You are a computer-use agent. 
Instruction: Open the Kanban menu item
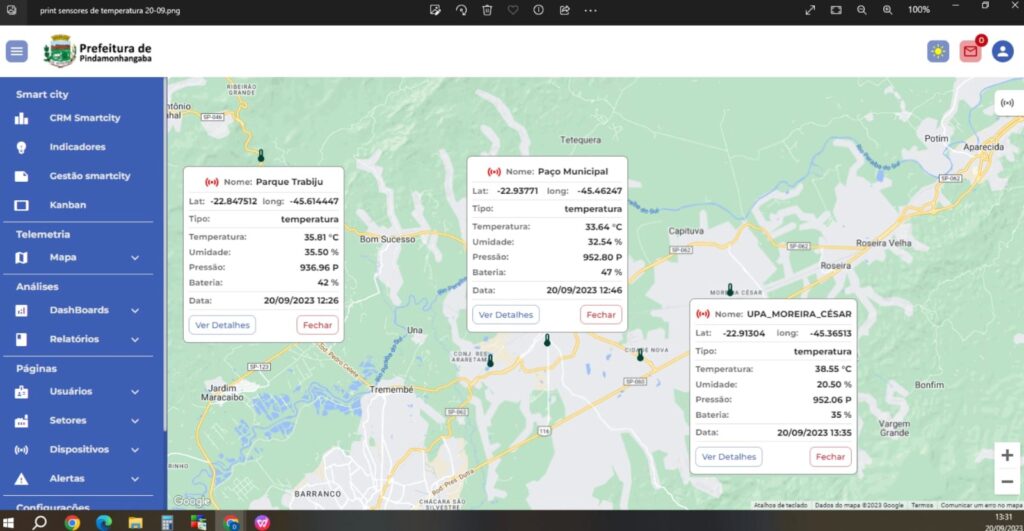coord(68,205)
